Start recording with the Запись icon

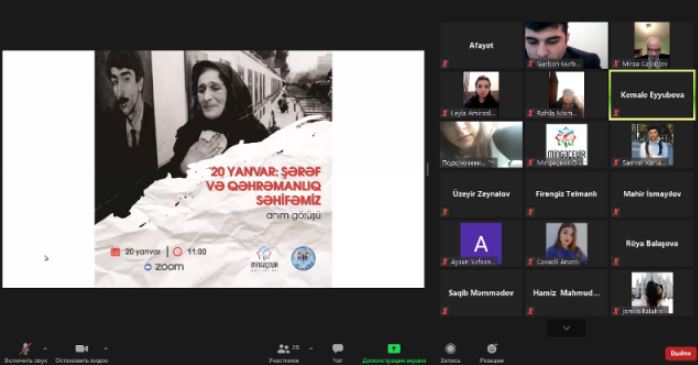tap(450, 349)
